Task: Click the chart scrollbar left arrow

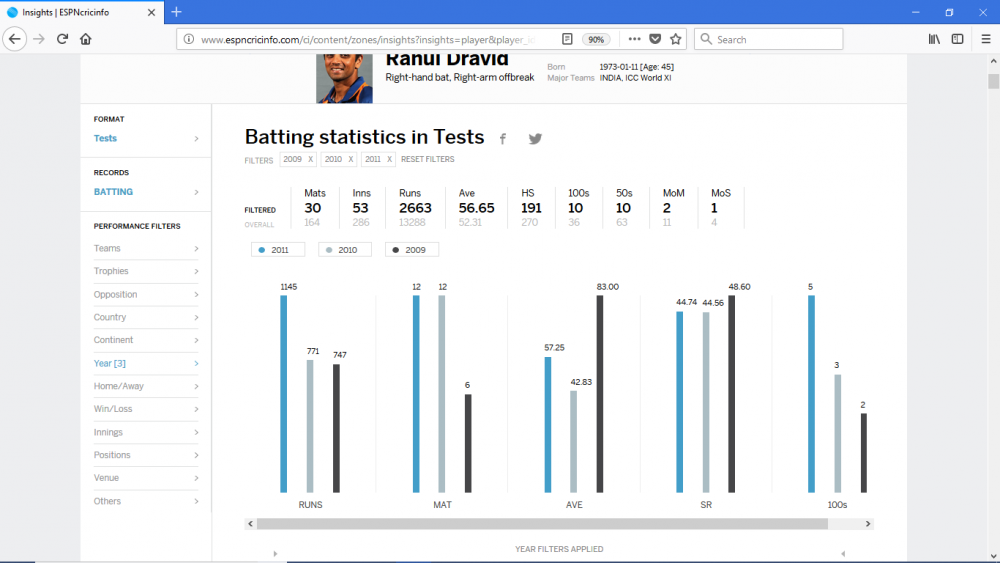Action: [251, 523]
